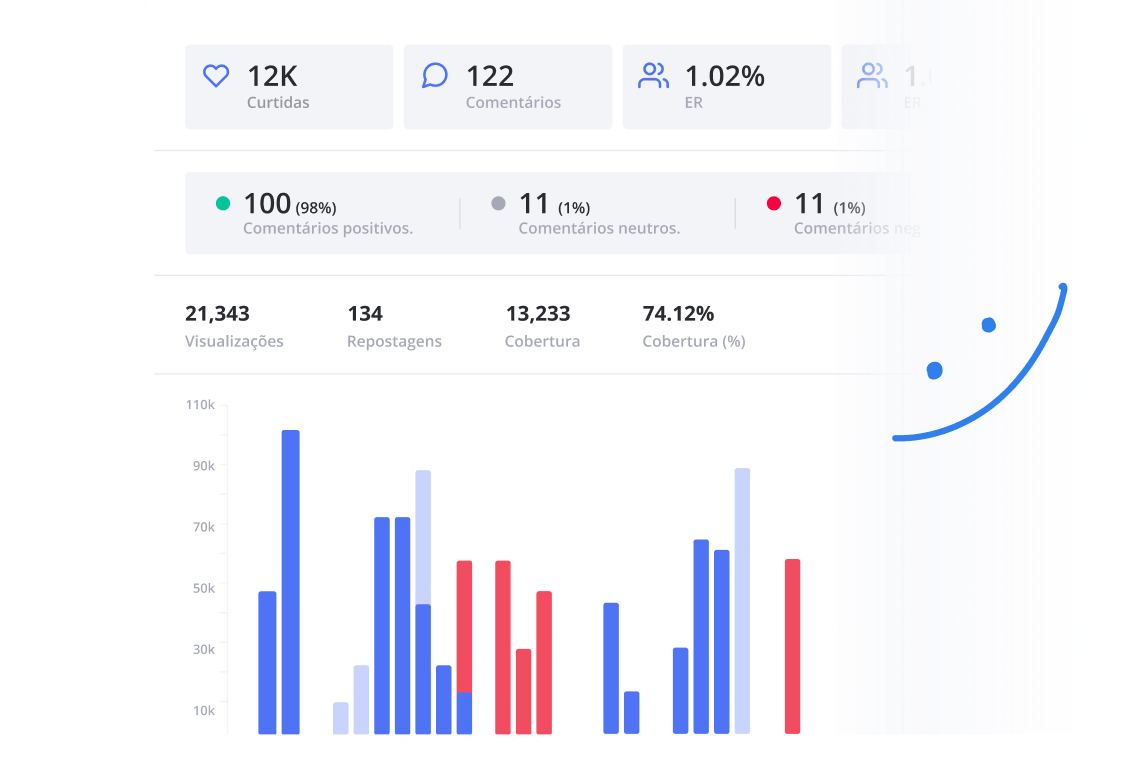The height and width of the screenshot is (760, 1140).
Task: Click the faded users icon in fourth card
Action: point(872,76)
